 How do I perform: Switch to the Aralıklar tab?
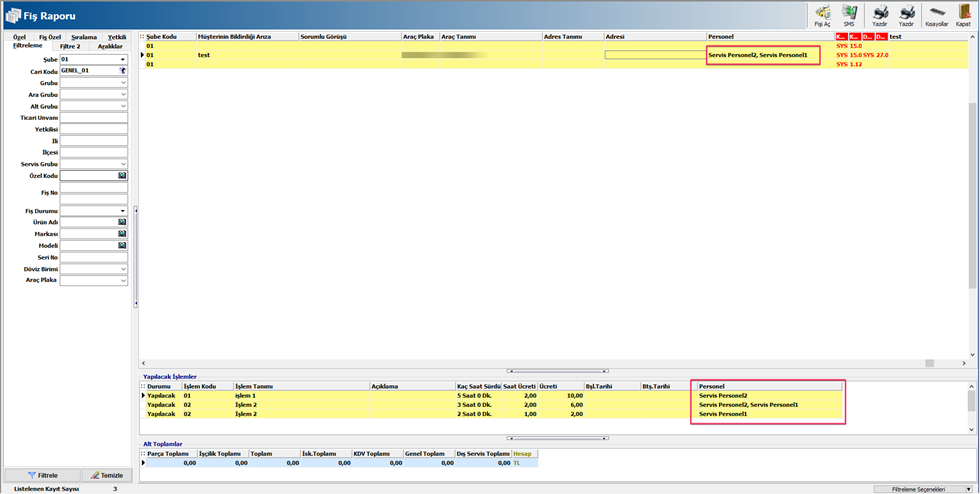pyautogui.click(x=110, y=46)
